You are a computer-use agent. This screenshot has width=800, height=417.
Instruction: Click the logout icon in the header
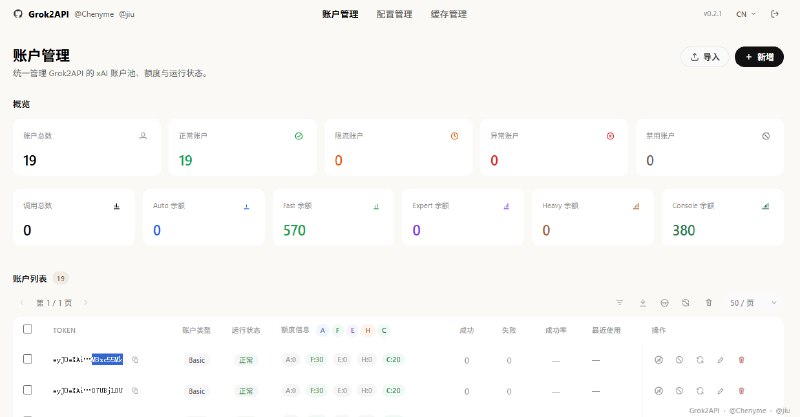[x=774, y=14]
